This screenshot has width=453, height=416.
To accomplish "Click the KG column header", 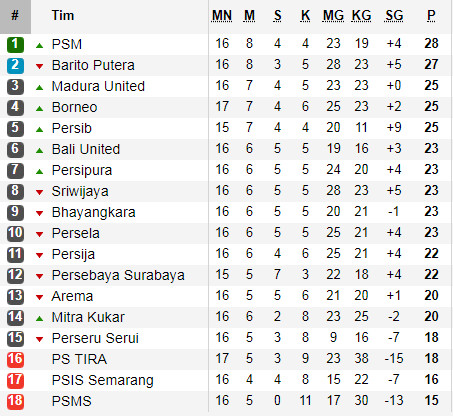I will (361, 16).
